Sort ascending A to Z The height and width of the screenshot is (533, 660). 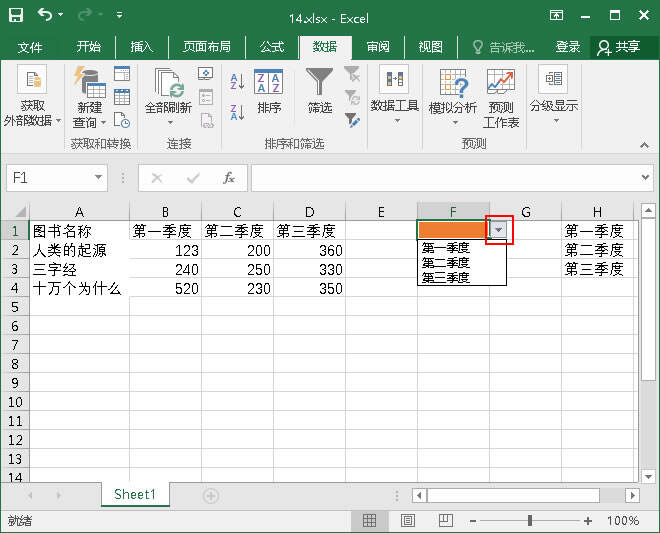click(x=237, y=82)
